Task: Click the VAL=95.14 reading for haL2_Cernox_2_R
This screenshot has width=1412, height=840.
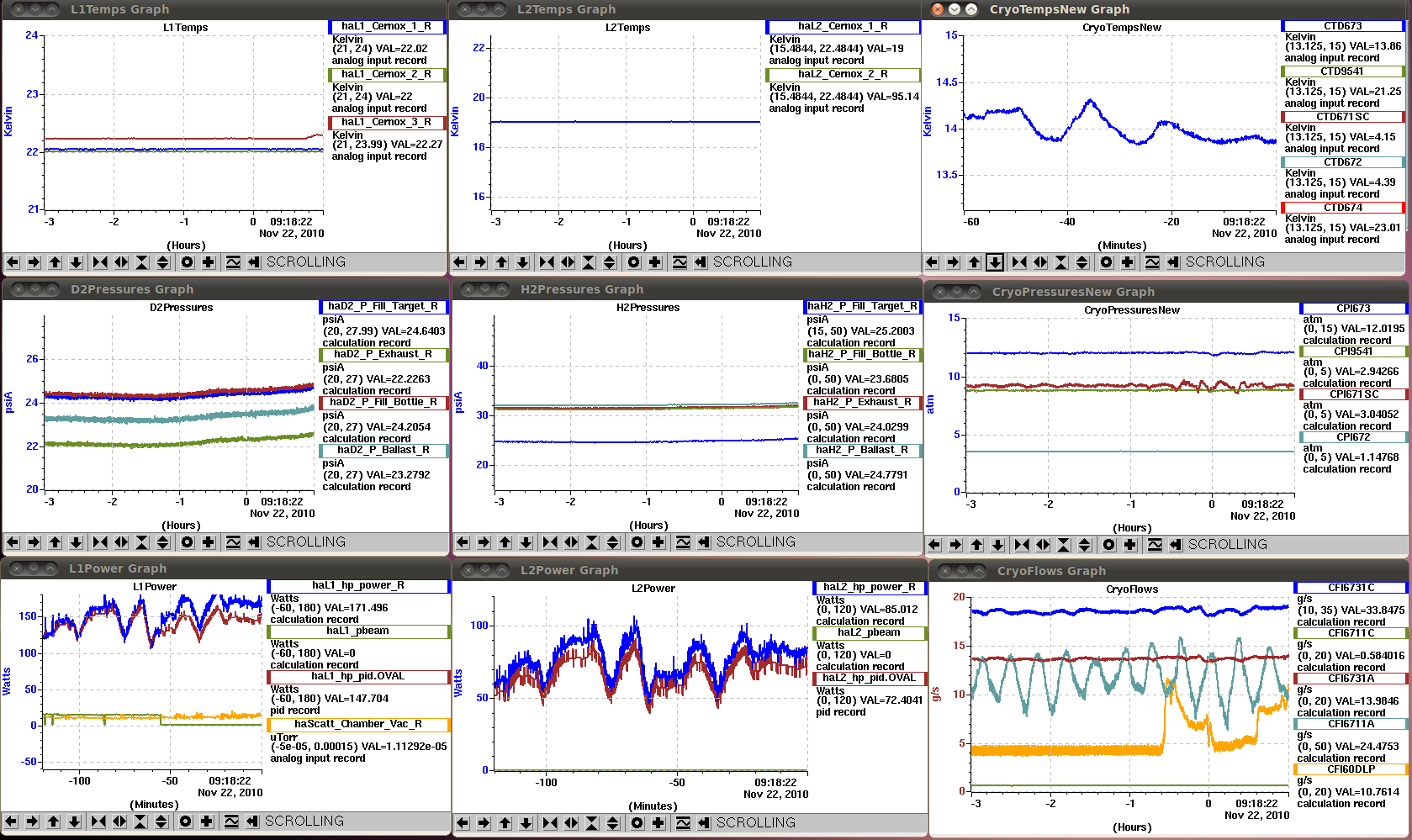Action: click(892, 97)
